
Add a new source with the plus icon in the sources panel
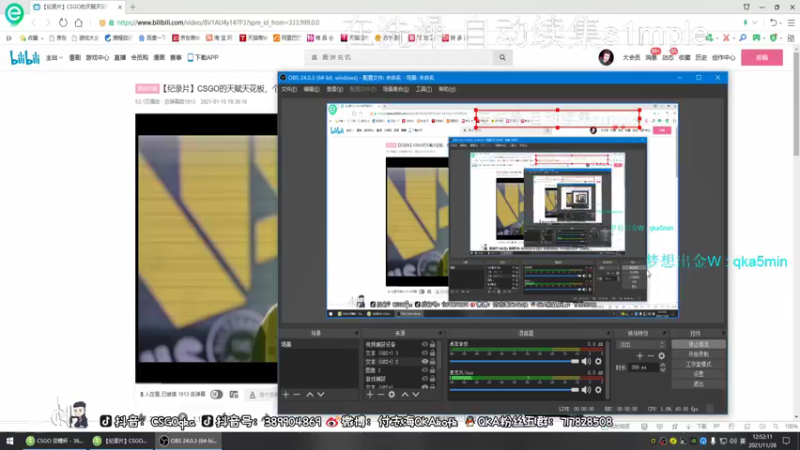370,394
